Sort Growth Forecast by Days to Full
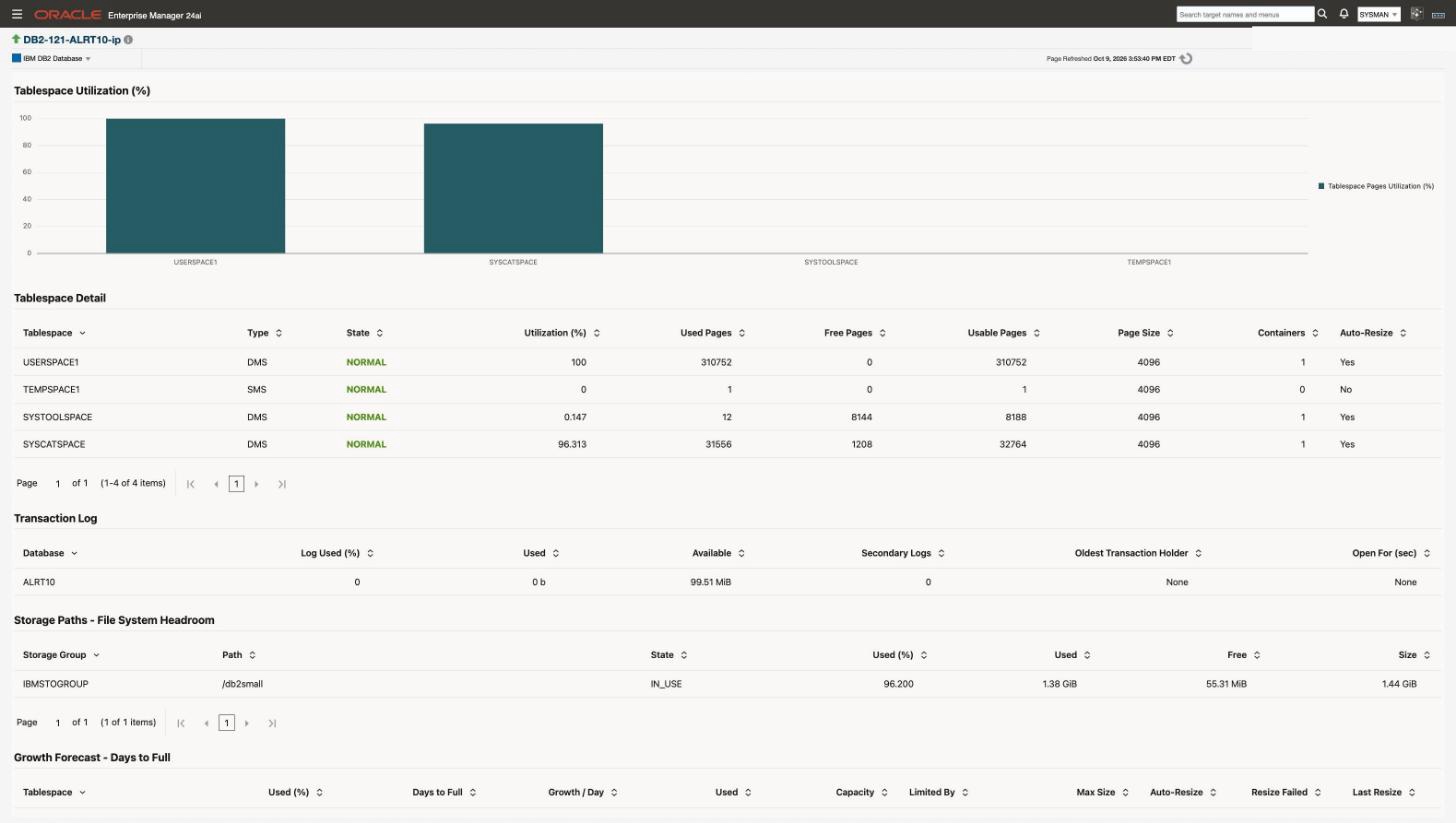 tap(473, 793)
